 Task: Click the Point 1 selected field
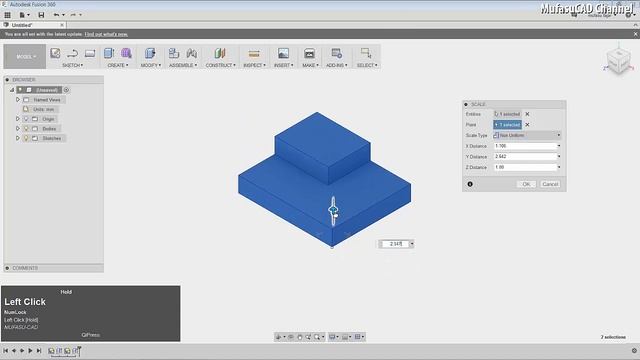coord(507,124)
